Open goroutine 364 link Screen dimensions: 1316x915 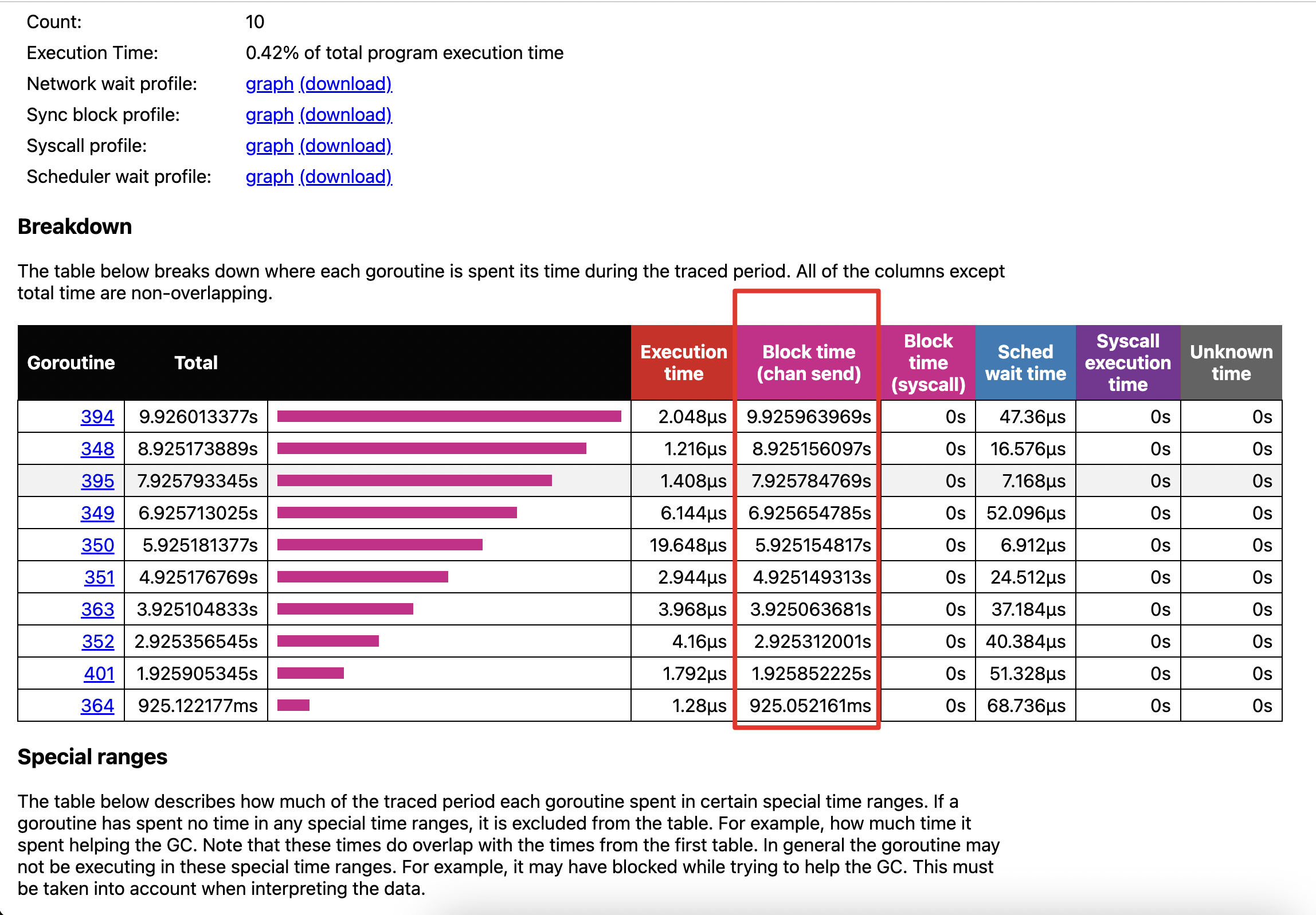97,706
